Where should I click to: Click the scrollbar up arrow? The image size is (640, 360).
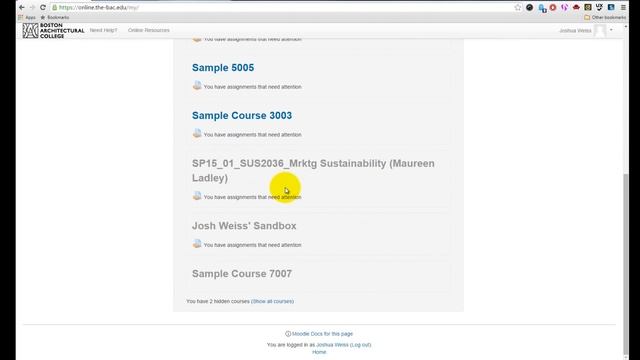626,27
